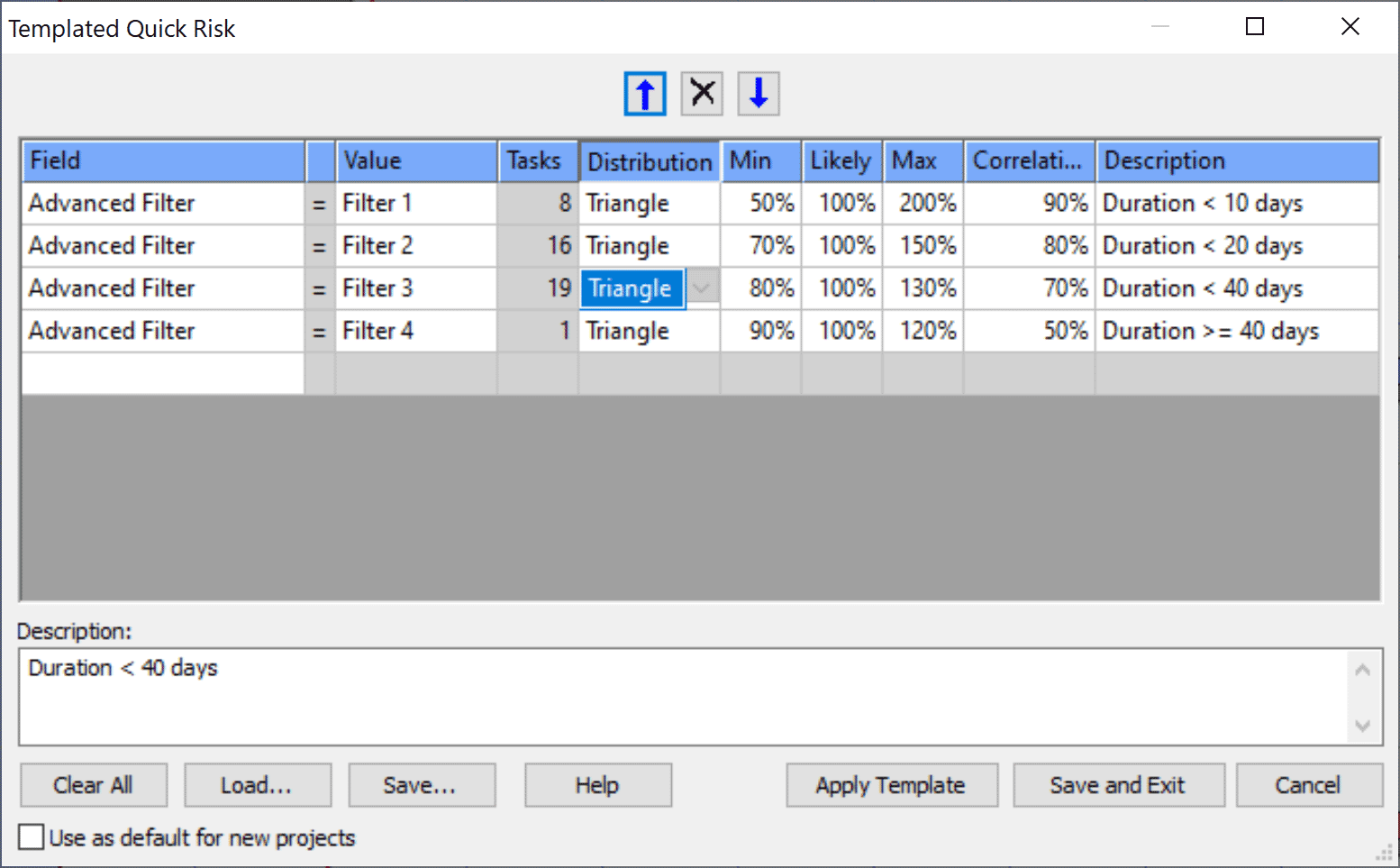Click the X delete row icon
The width and height of the screenshot is (1400, 868).
[702, 94]
